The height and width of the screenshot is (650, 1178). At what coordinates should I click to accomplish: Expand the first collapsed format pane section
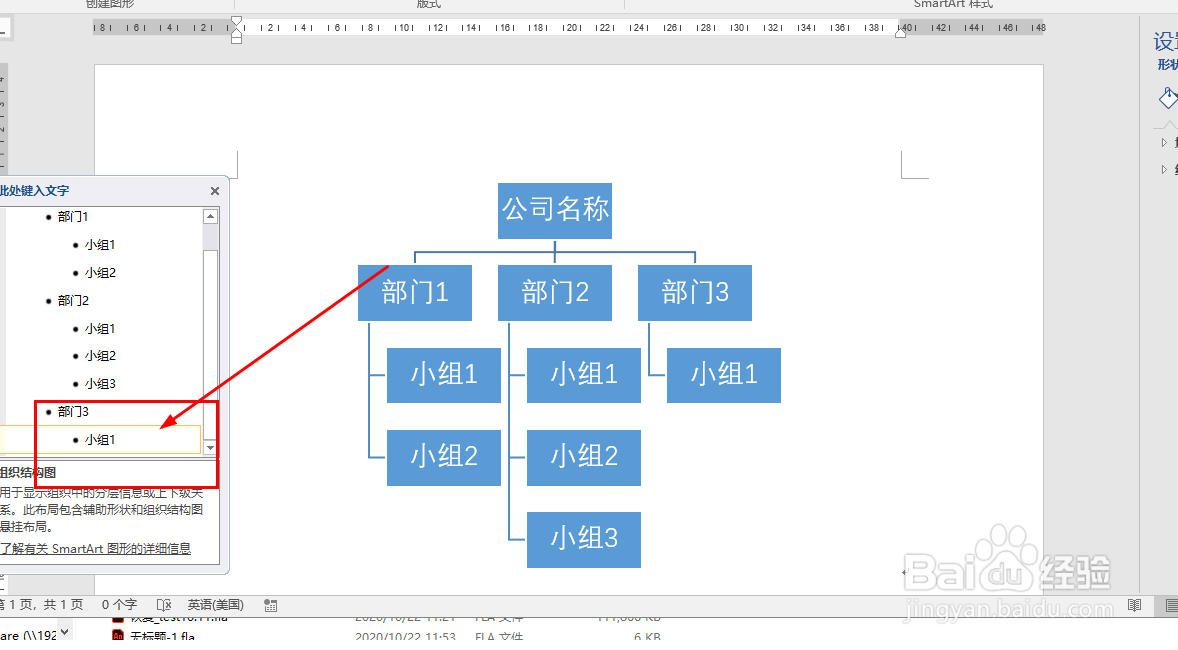coord(1164,142)
